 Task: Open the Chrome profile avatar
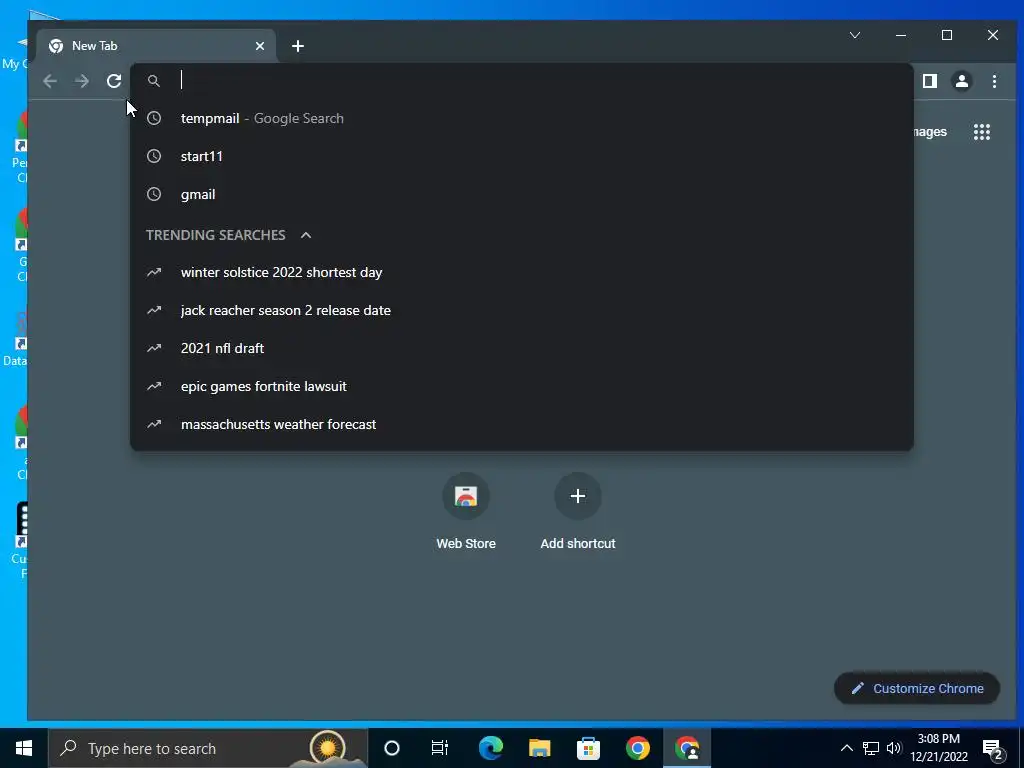961,81
